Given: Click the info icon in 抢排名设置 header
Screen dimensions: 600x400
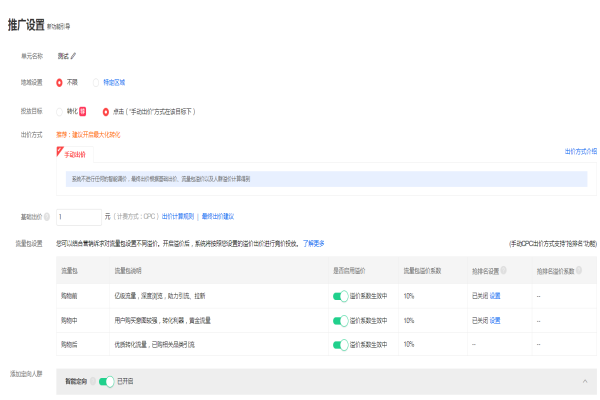Looking at the screenshot, I should 503,270.
